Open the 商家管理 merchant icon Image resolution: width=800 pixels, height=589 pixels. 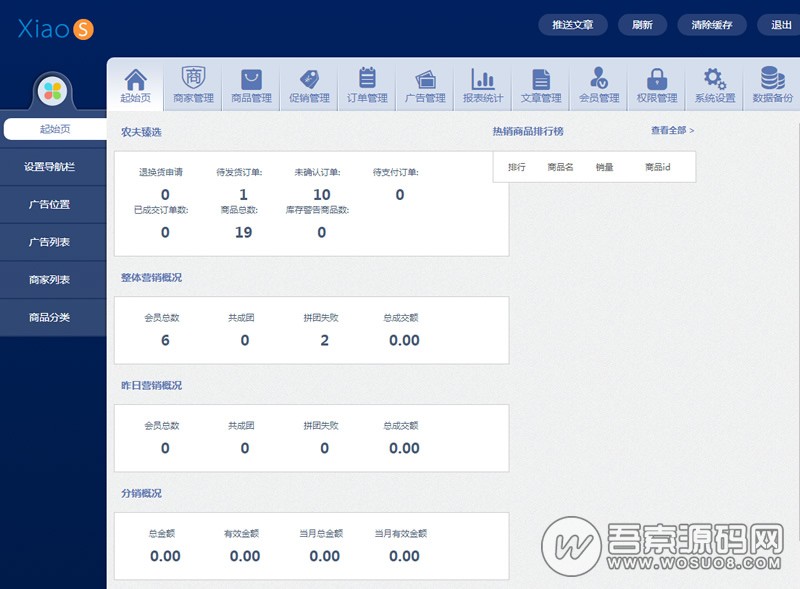[193, 78]
